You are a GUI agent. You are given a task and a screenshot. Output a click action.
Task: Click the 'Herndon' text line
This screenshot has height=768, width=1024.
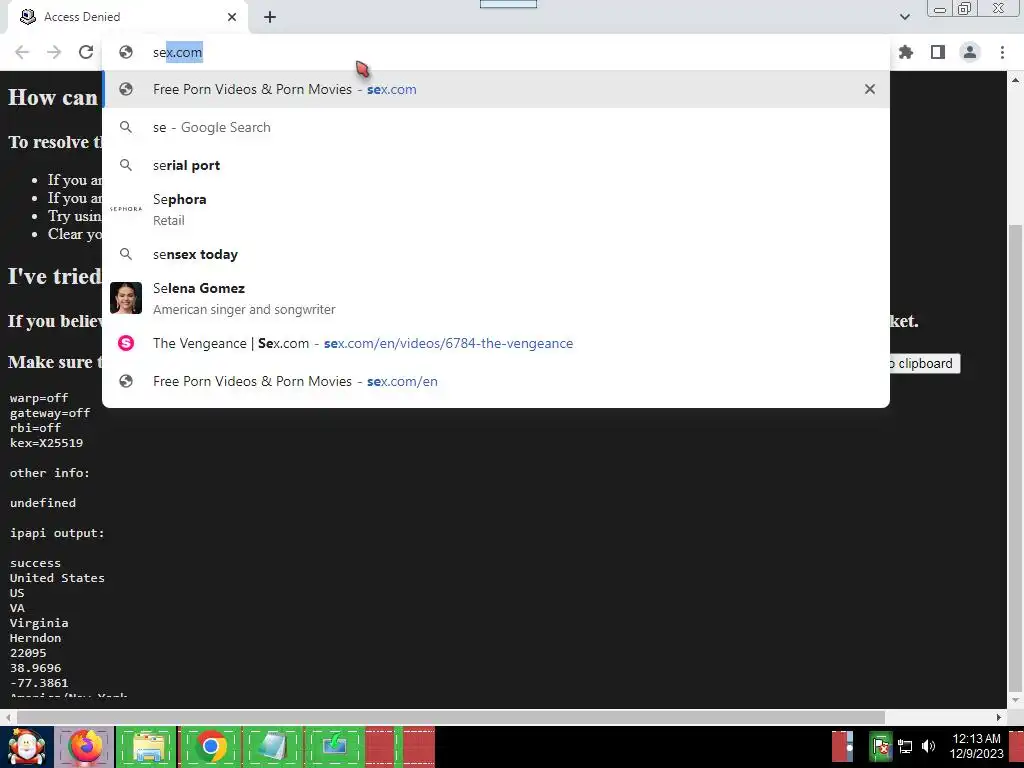coord(35,638)
